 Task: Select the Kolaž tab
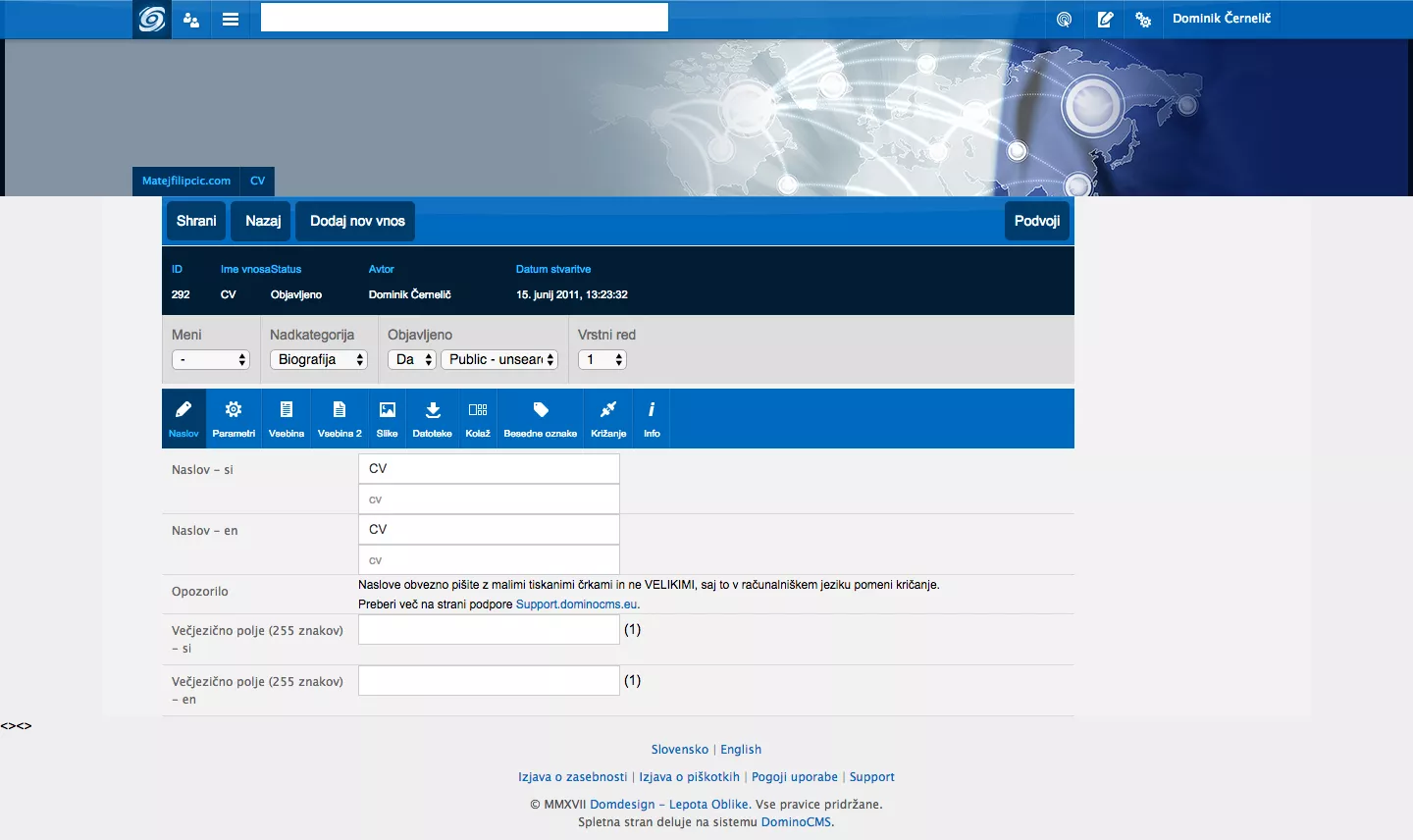pos(478,418)
